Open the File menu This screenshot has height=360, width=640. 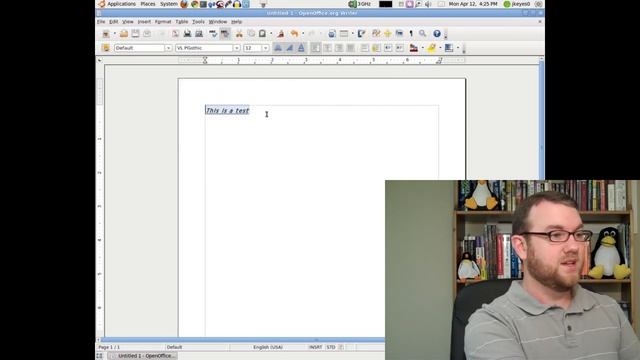point(101,22)
